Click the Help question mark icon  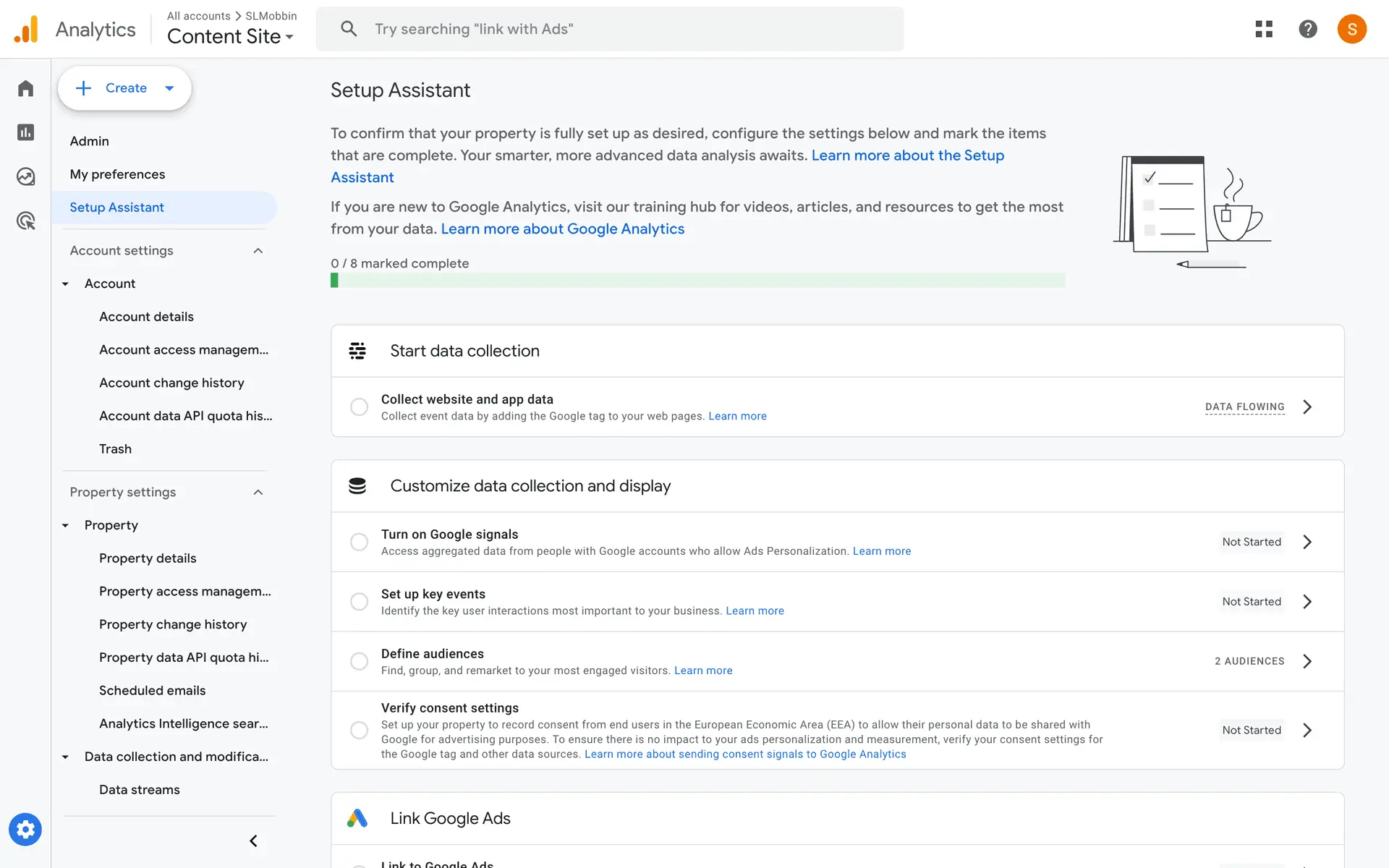[1307, 29]
